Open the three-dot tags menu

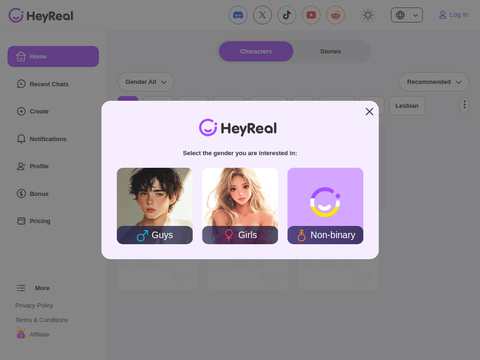[x=464, y=105]
